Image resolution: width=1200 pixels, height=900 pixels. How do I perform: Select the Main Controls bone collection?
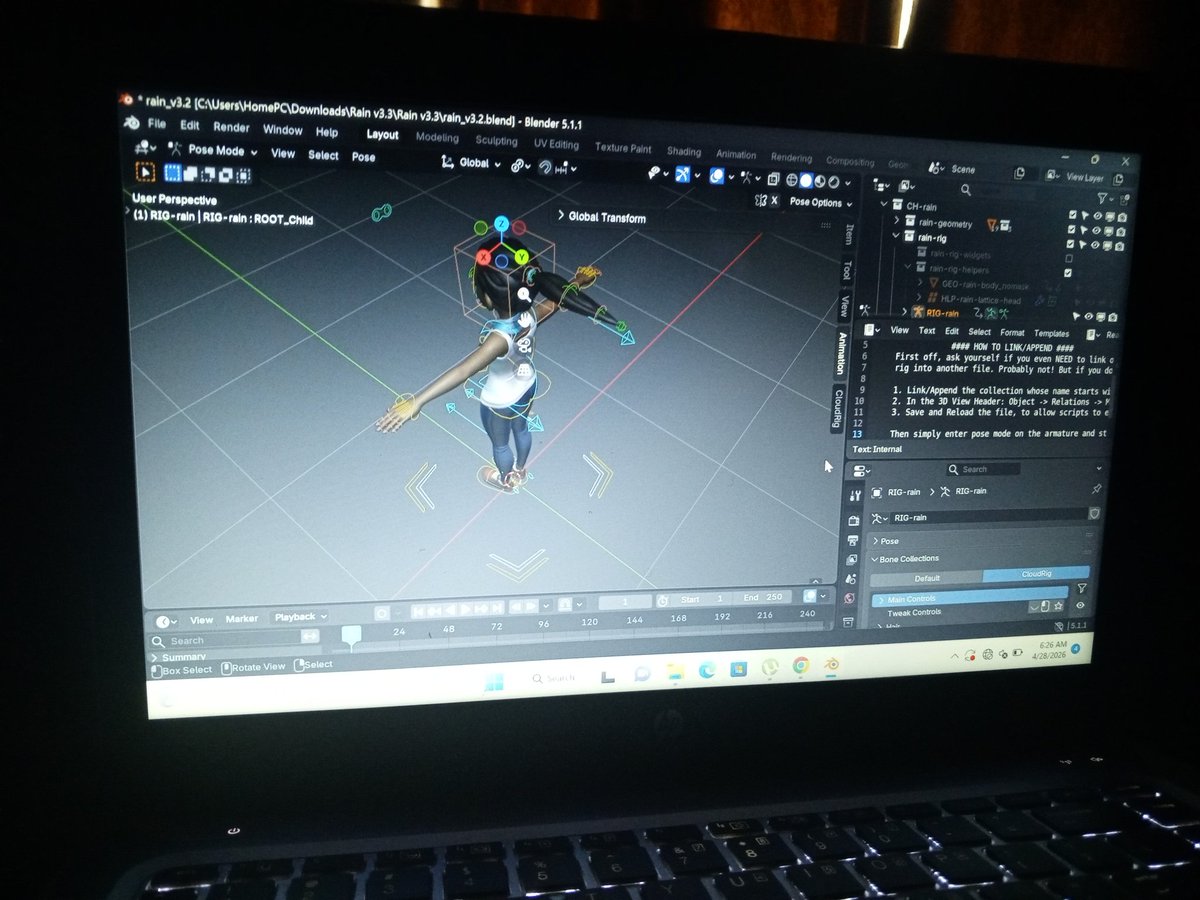pyautogui.click(x=970, y=597)
